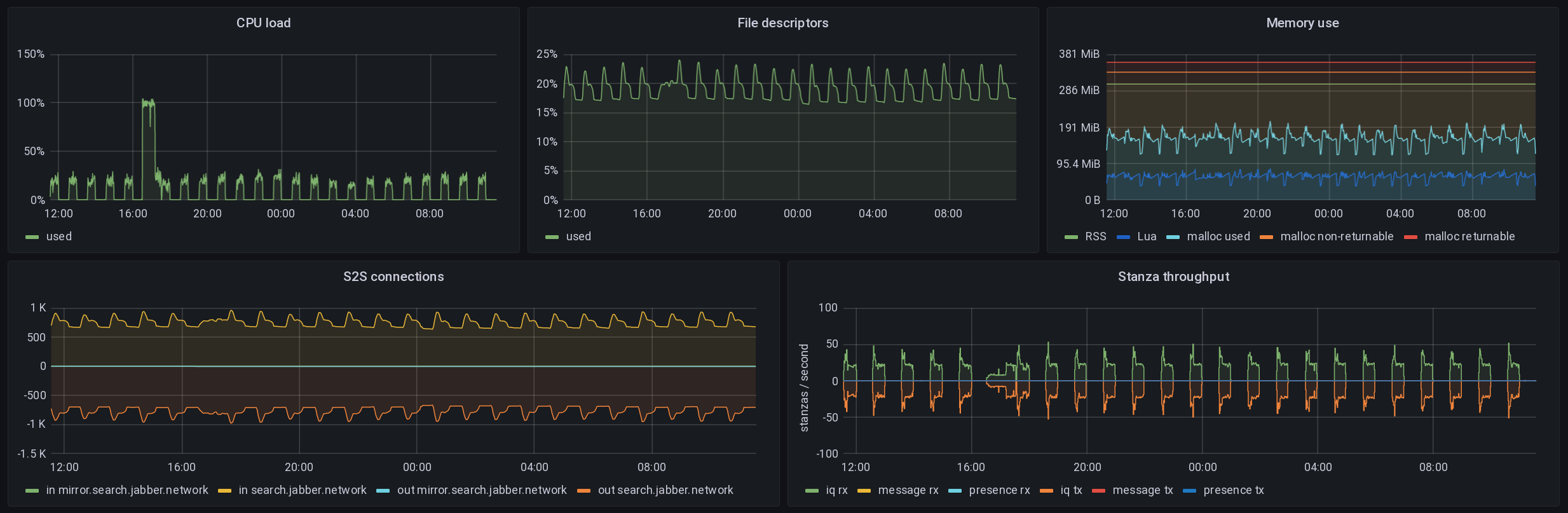This screenshot has height=513, width=1568.
Task: Click the '150%' label on CPU load axis
Action: (x=31, y=54)
